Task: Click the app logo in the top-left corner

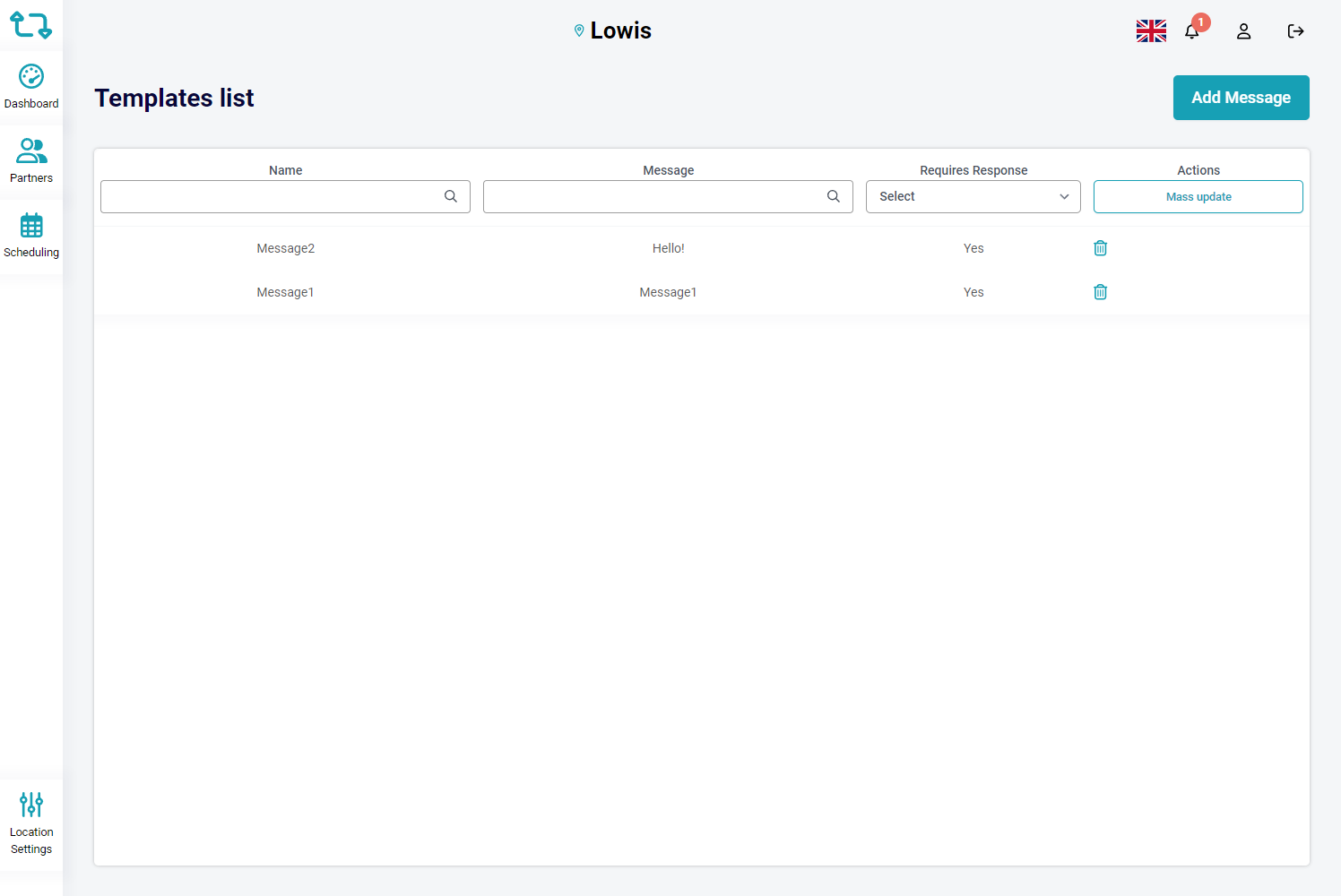Action: click(x=30, y=25)
